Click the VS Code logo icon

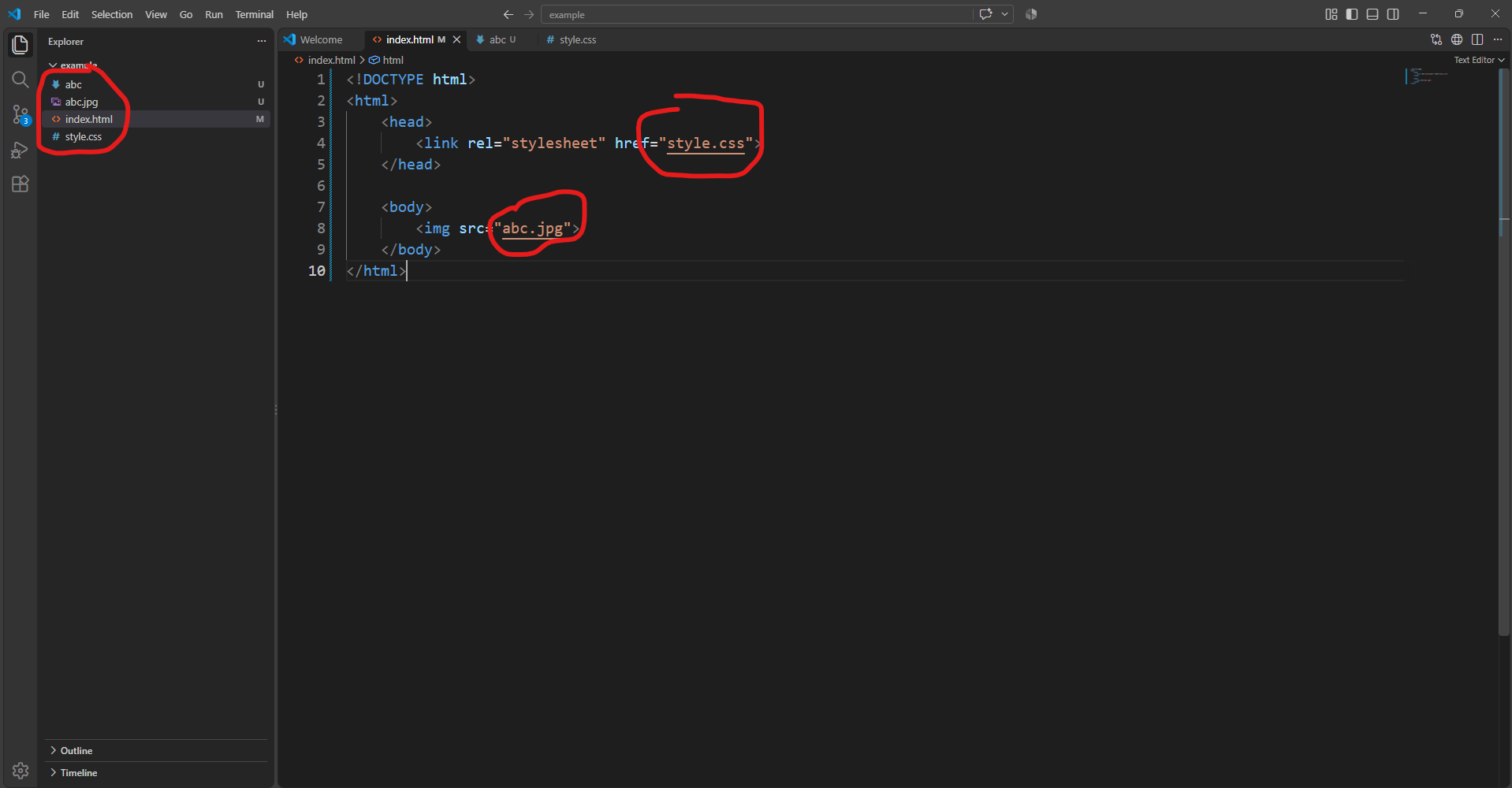pos(14,14)
